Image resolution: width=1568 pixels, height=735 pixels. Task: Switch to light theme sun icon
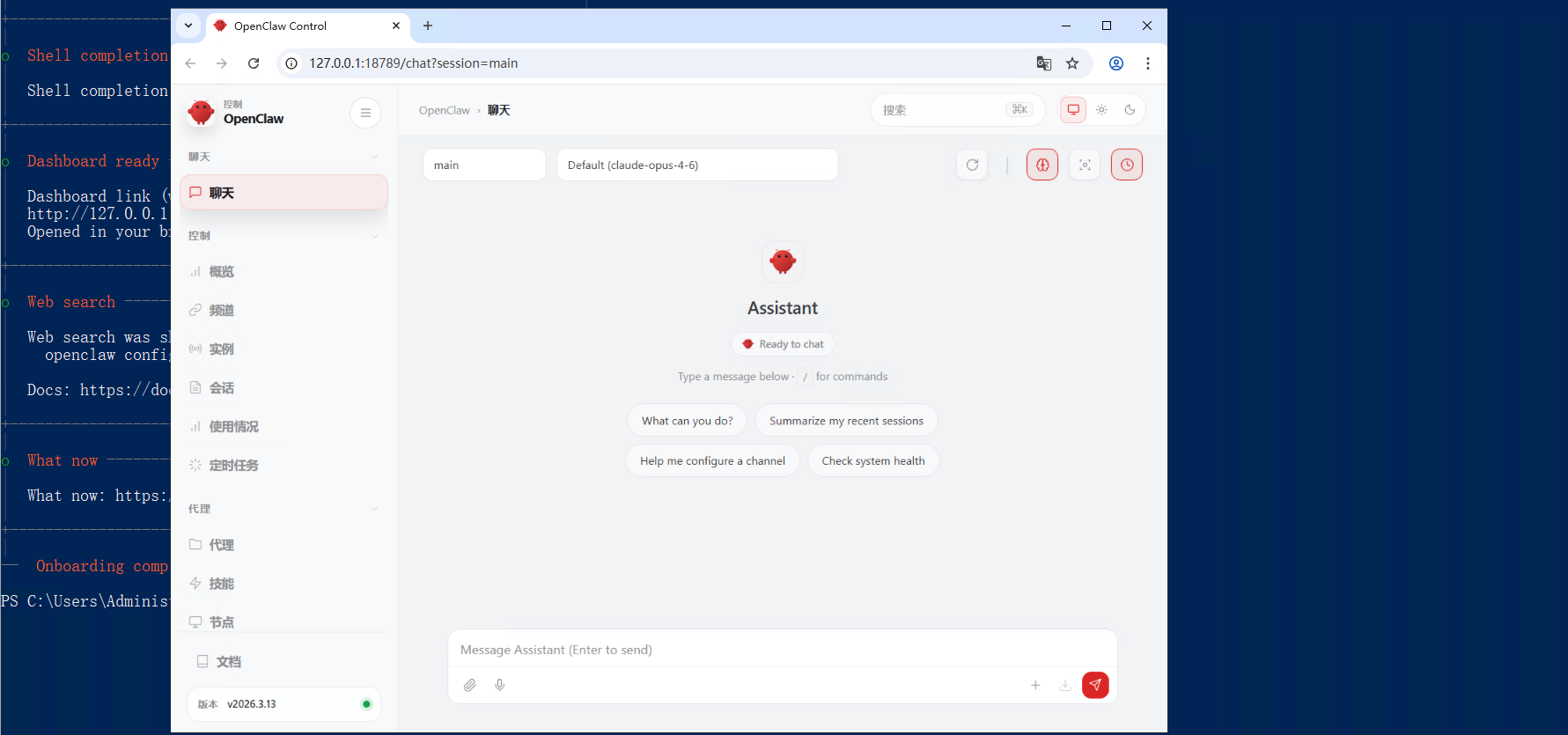tap(1101, 110)
